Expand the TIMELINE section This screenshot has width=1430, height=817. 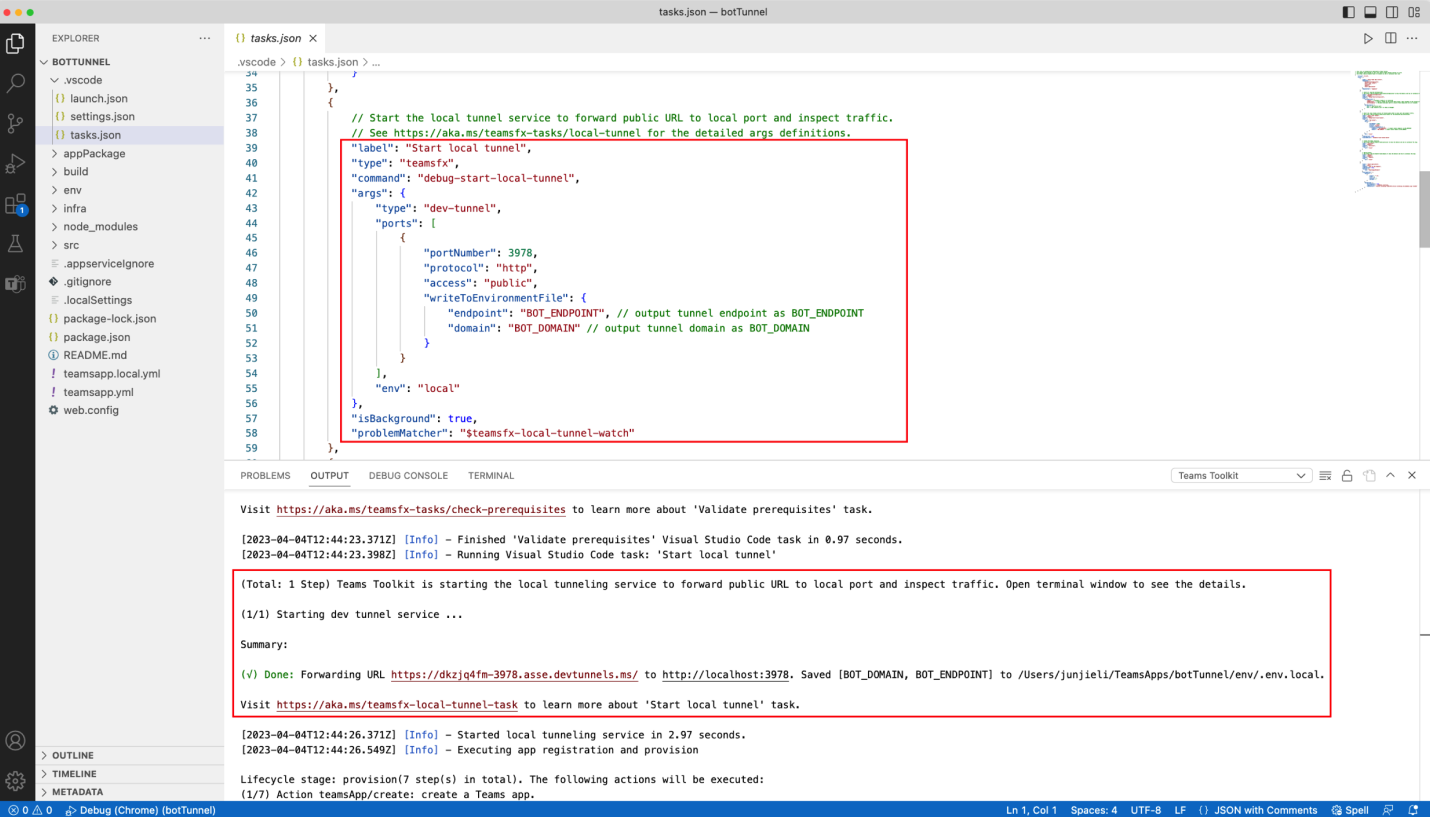coord(130,774)
